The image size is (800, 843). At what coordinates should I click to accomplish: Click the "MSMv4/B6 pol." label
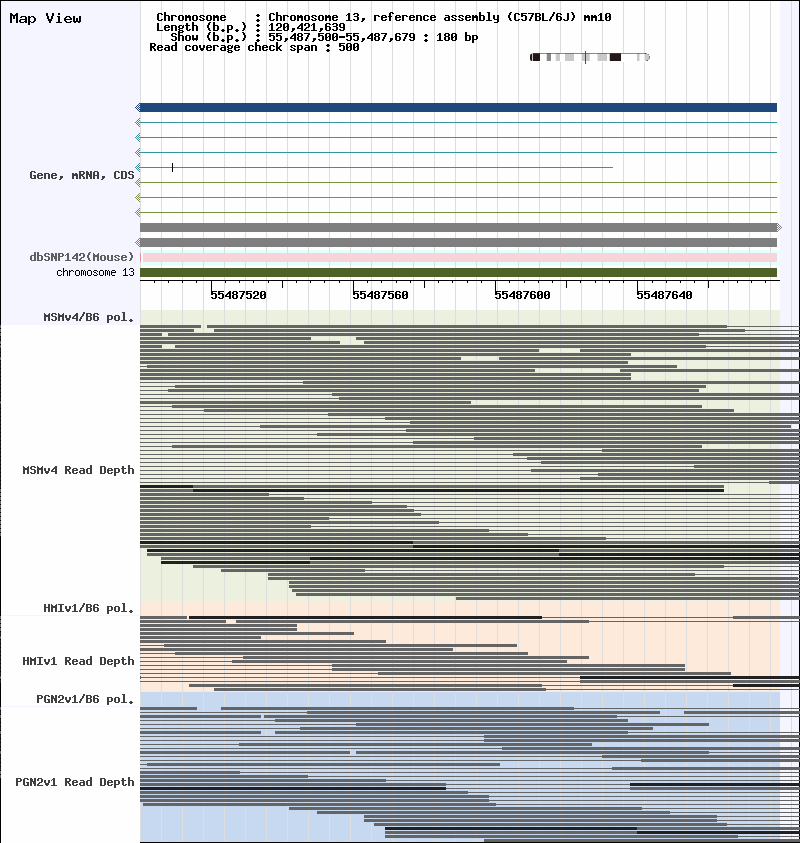pyautogui.click(x=89, y=317)
